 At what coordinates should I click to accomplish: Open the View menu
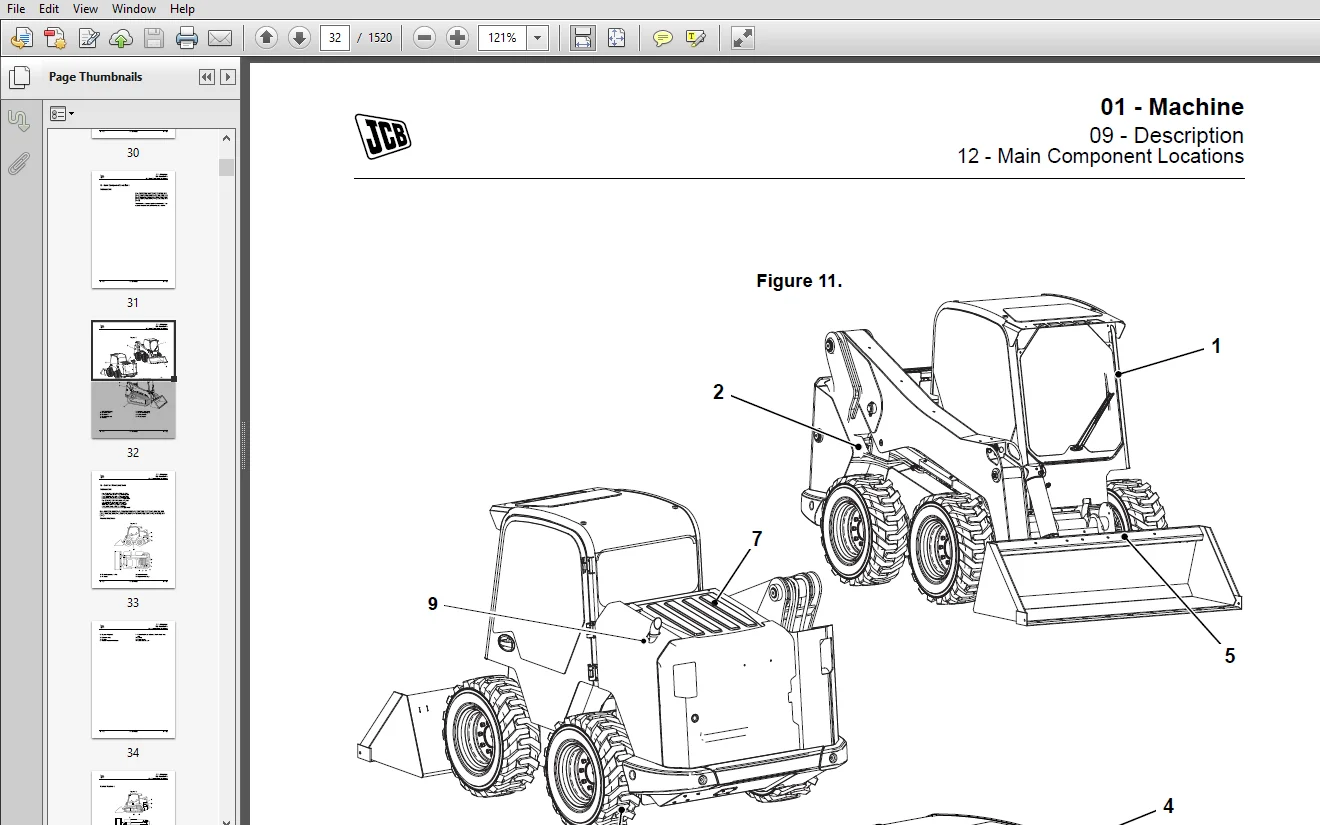coord(86,9)
